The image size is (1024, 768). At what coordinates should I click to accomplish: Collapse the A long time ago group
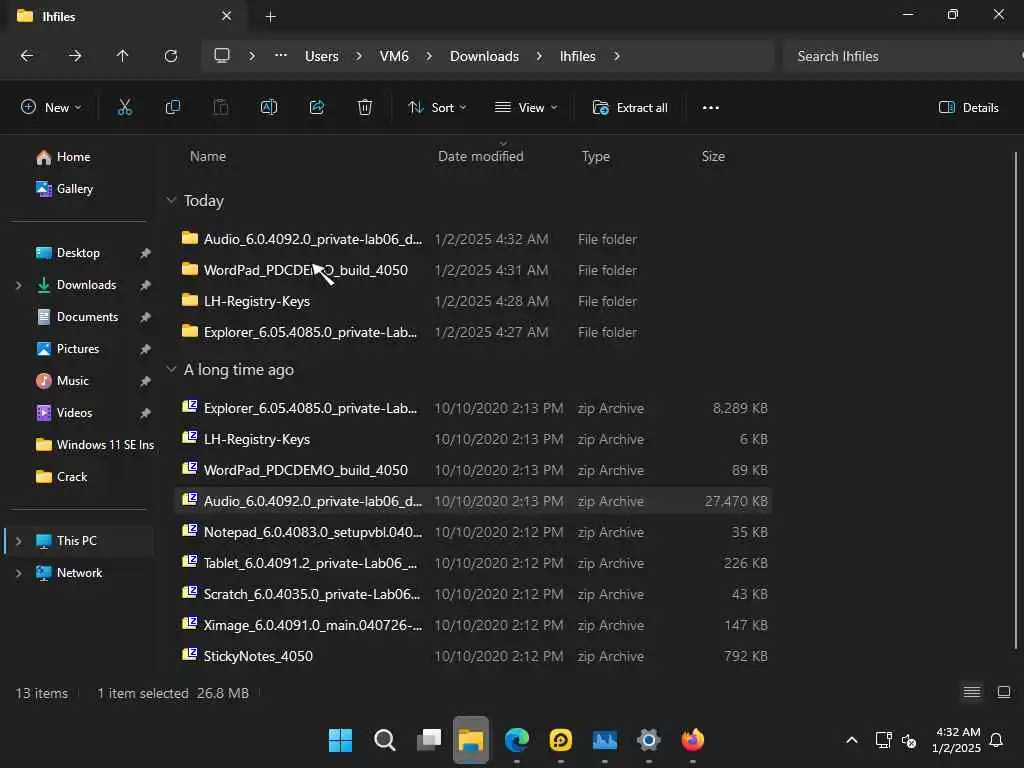coord(171,370)
